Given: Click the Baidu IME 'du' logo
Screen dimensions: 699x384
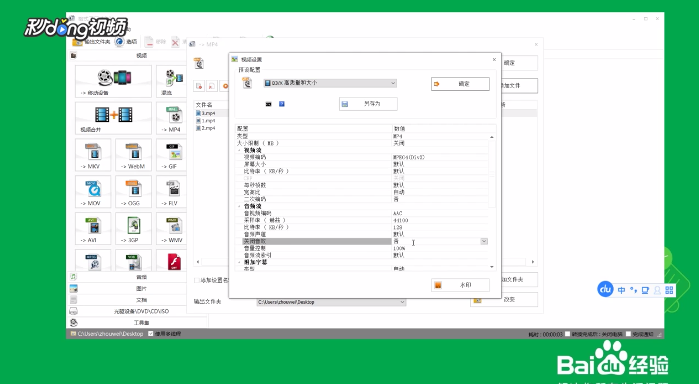Looking at the screenshot, I should 605,289.
